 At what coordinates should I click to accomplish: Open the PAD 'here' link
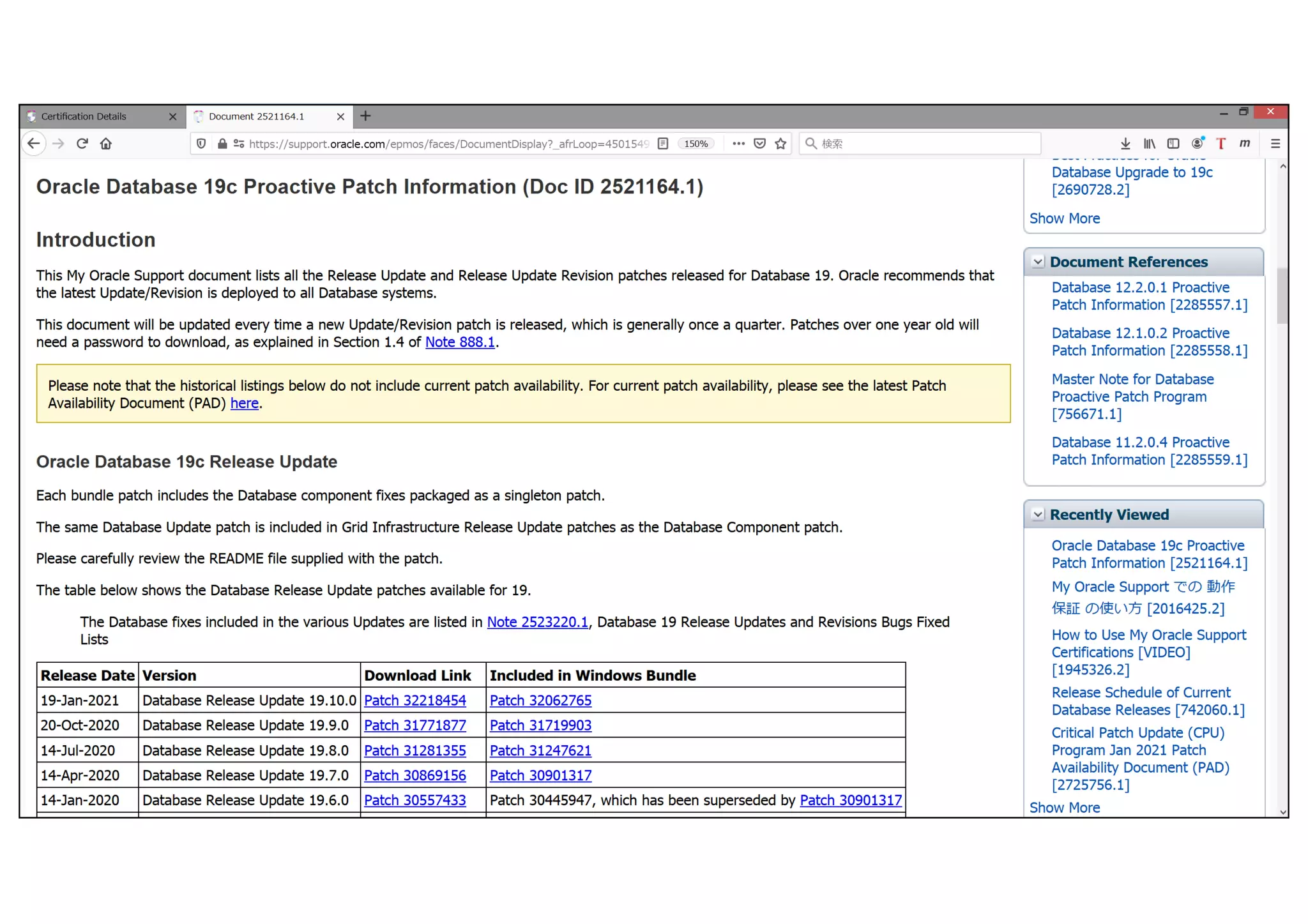244,404
